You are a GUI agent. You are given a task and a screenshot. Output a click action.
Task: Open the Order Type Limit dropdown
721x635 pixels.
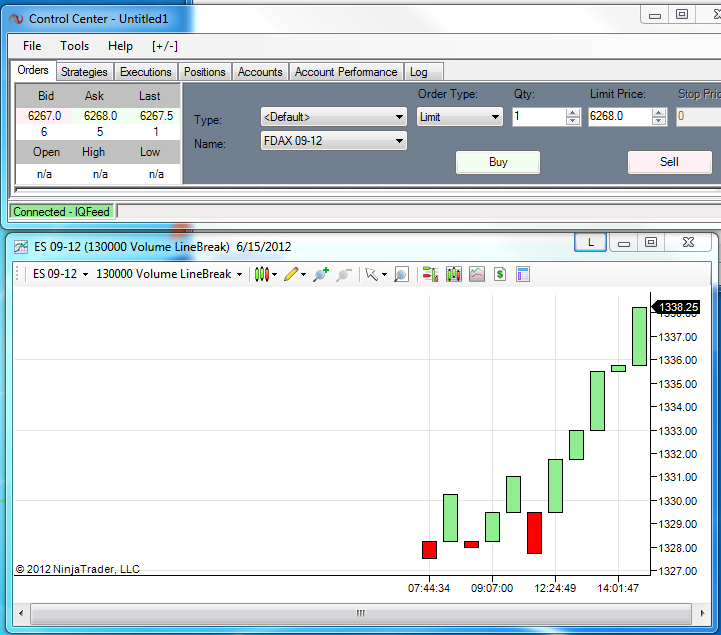point(459,117)
